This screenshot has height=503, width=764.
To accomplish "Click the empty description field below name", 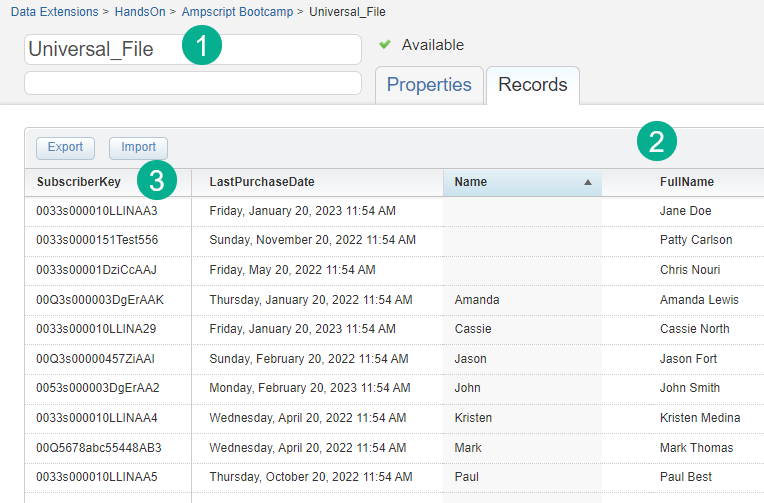I will coord(192,83).
